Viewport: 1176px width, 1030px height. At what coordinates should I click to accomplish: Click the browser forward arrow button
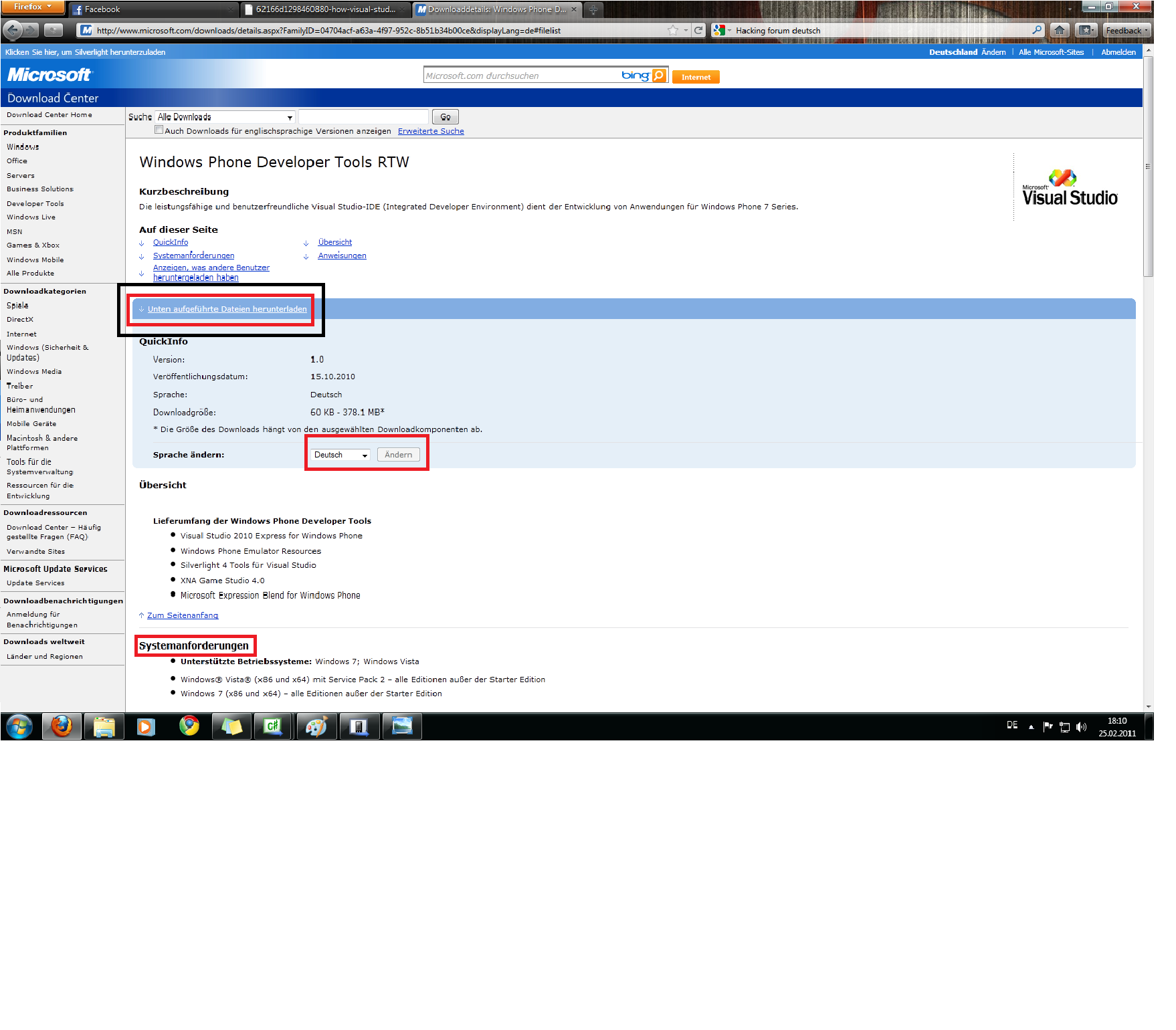pos(31,30)
